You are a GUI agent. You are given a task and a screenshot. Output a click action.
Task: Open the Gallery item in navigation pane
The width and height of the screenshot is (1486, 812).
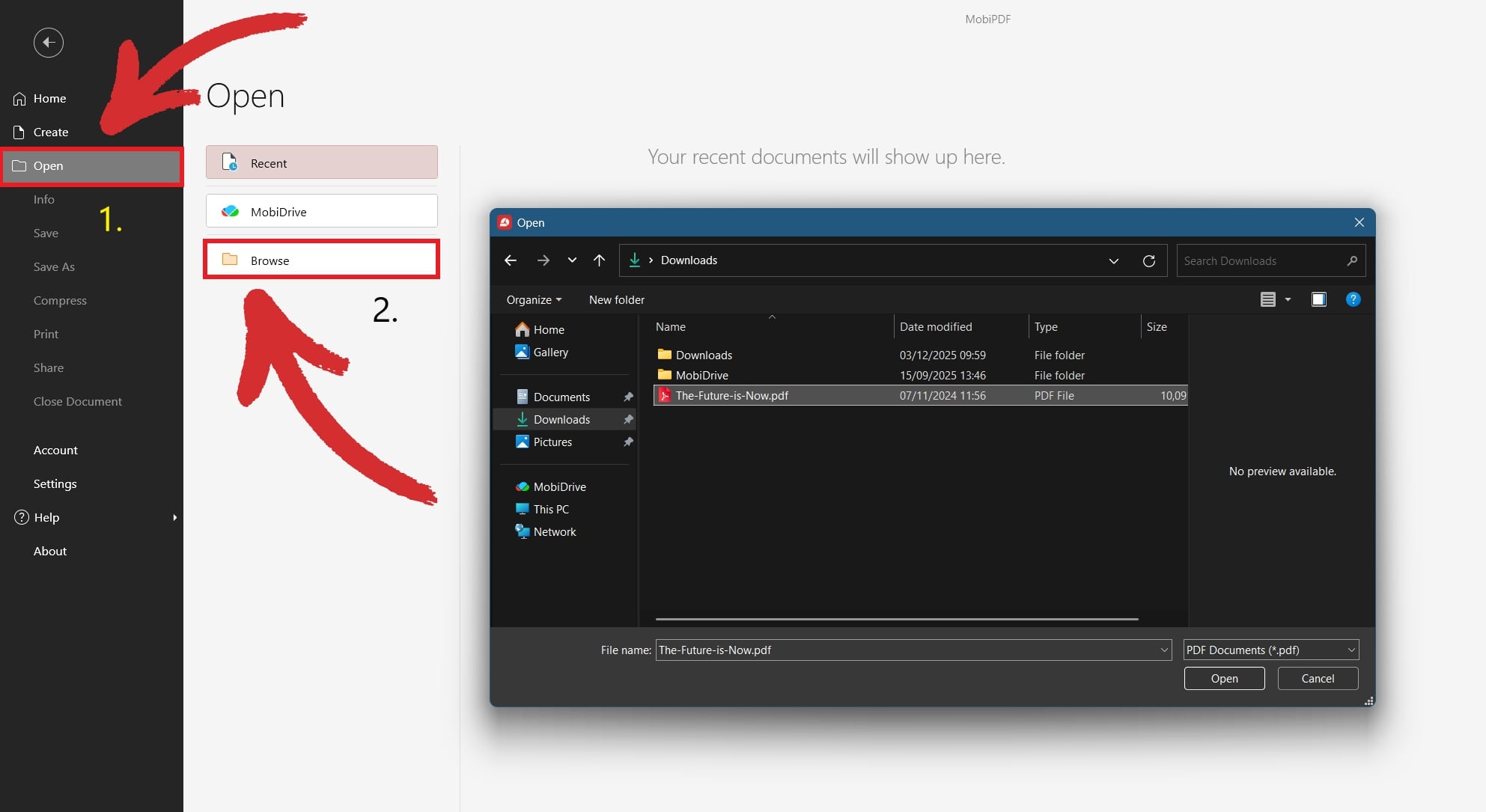coord(550,352)
